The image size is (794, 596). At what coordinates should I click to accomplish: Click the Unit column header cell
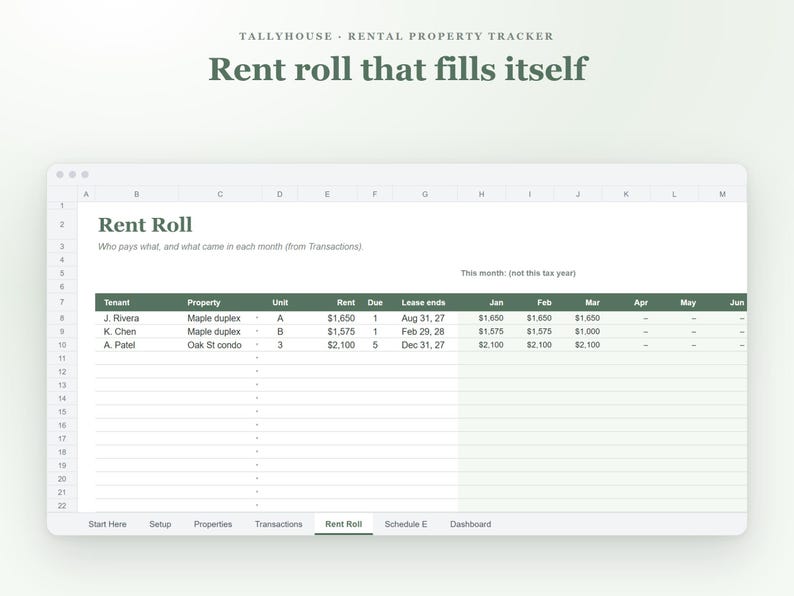click(280, 302)
